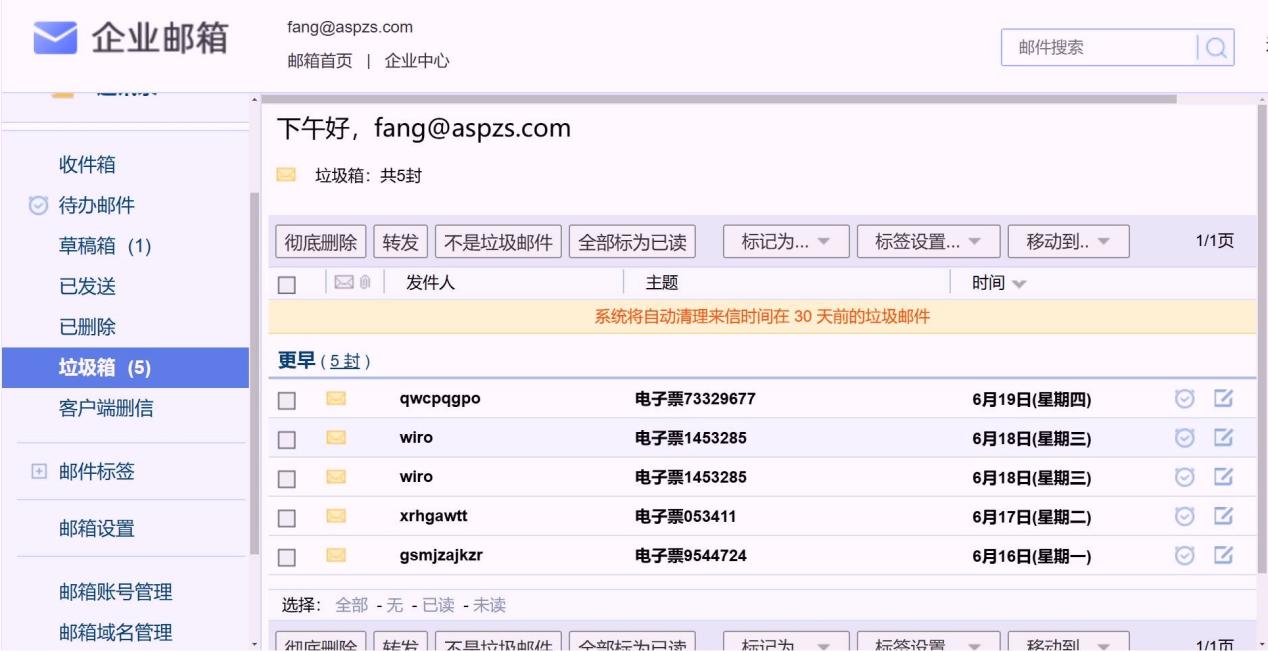Click note edit icon for second wiro email
This screenshot has width=1268, height=651.
[x=1223, y=477]
